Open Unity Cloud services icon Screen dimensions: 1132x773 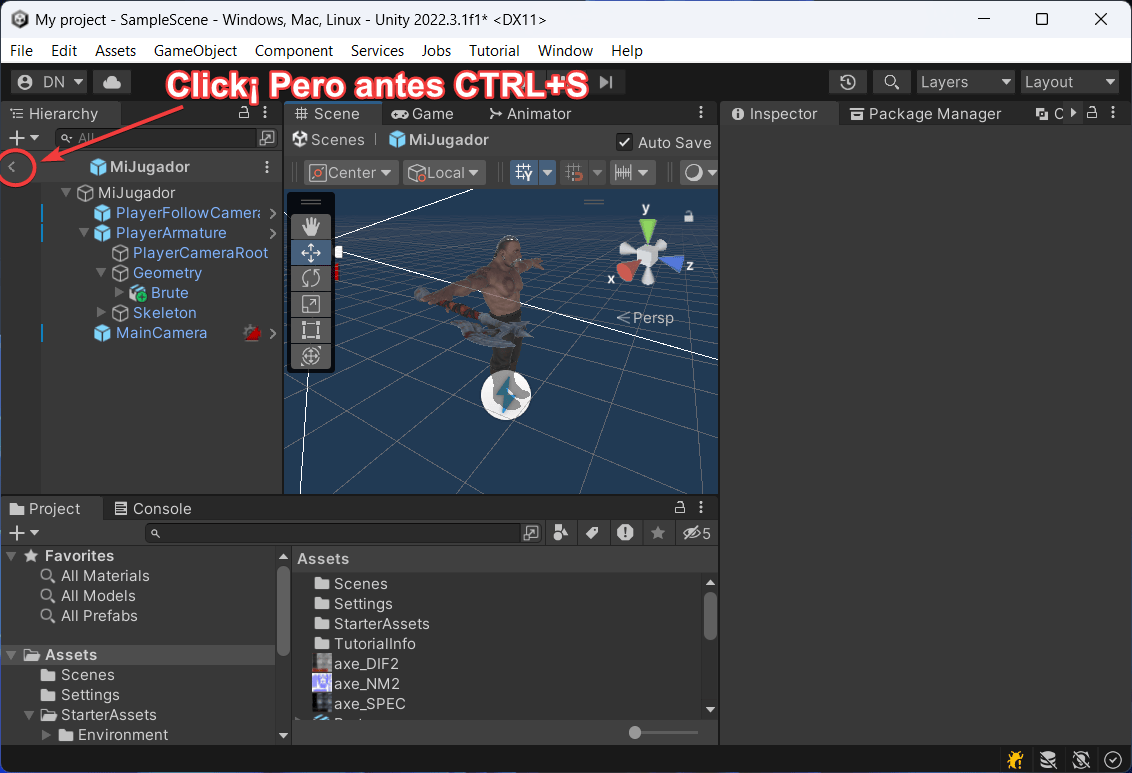pyautogui.click(x=112, y=82)
